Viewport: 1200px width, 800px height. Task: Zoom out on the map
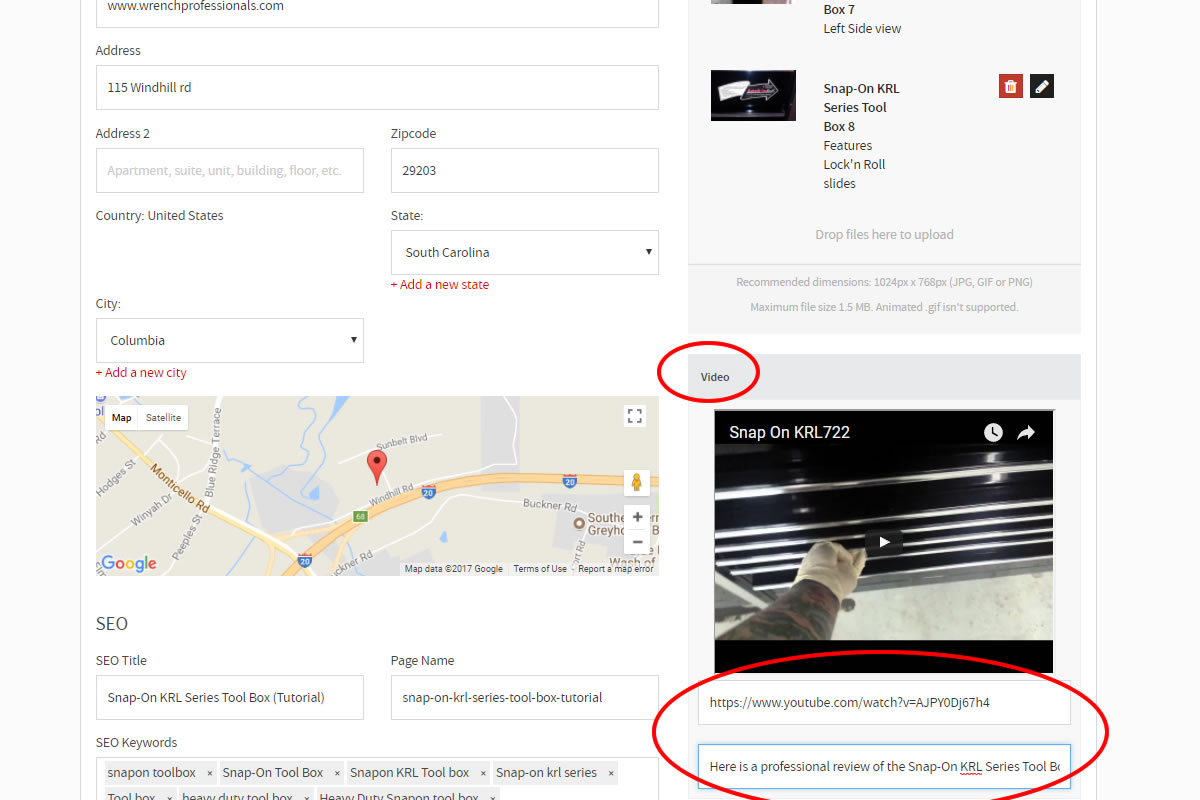(637, 542)
